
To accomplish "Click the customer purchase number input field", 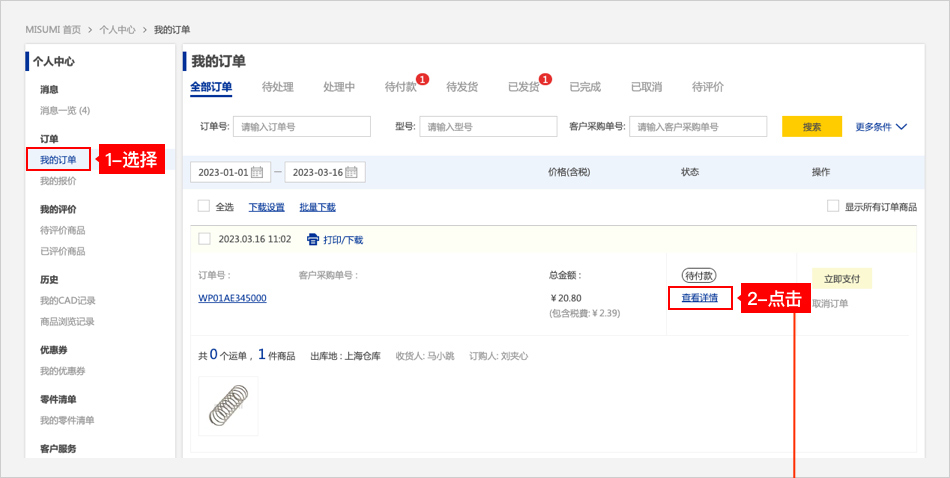I will click(x=698, y=127).
